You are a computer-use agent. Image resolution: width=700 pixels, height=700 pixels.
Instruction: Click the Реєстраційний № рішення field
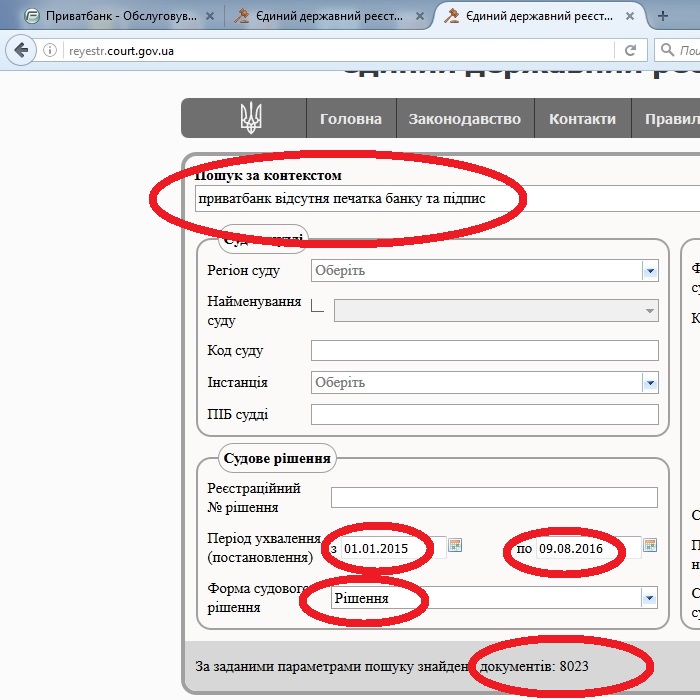click(x=494, y=497)
